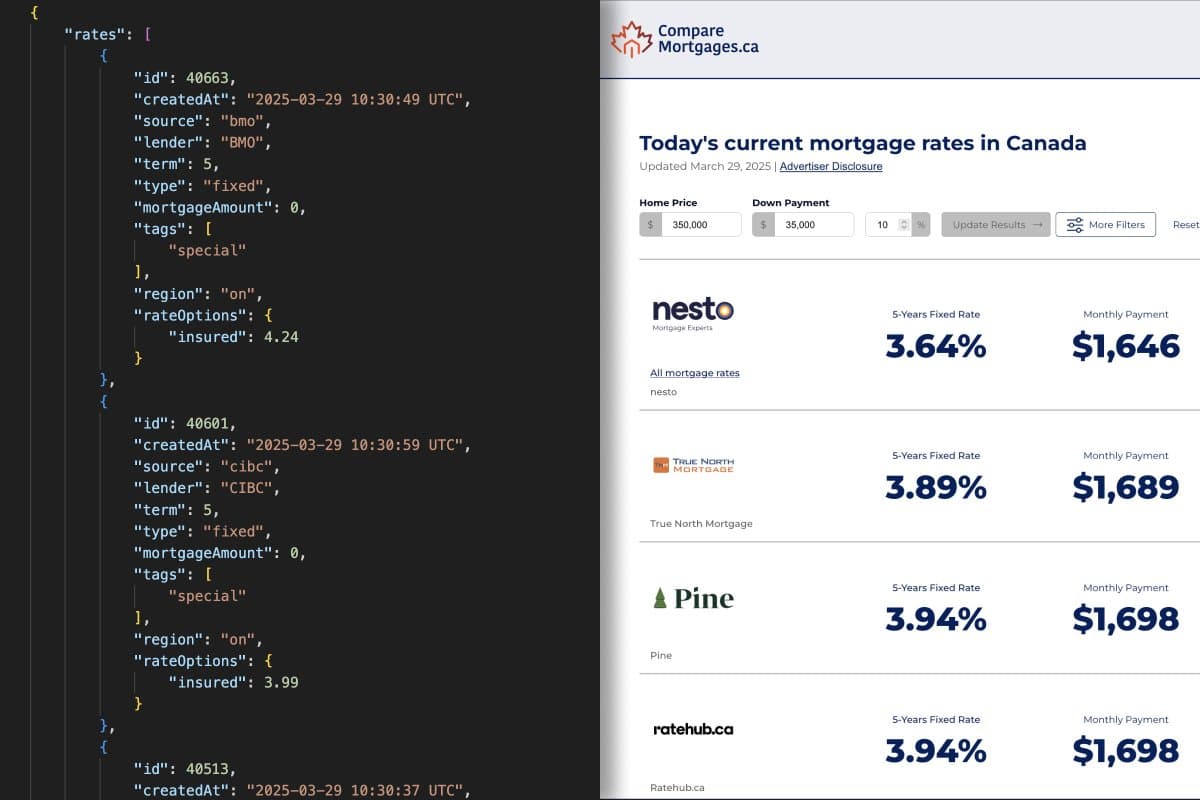Adjust the down payment percent stepper arrows
Screen dimensions: 1200x800
pyautogui.click(x=903, y=225)
